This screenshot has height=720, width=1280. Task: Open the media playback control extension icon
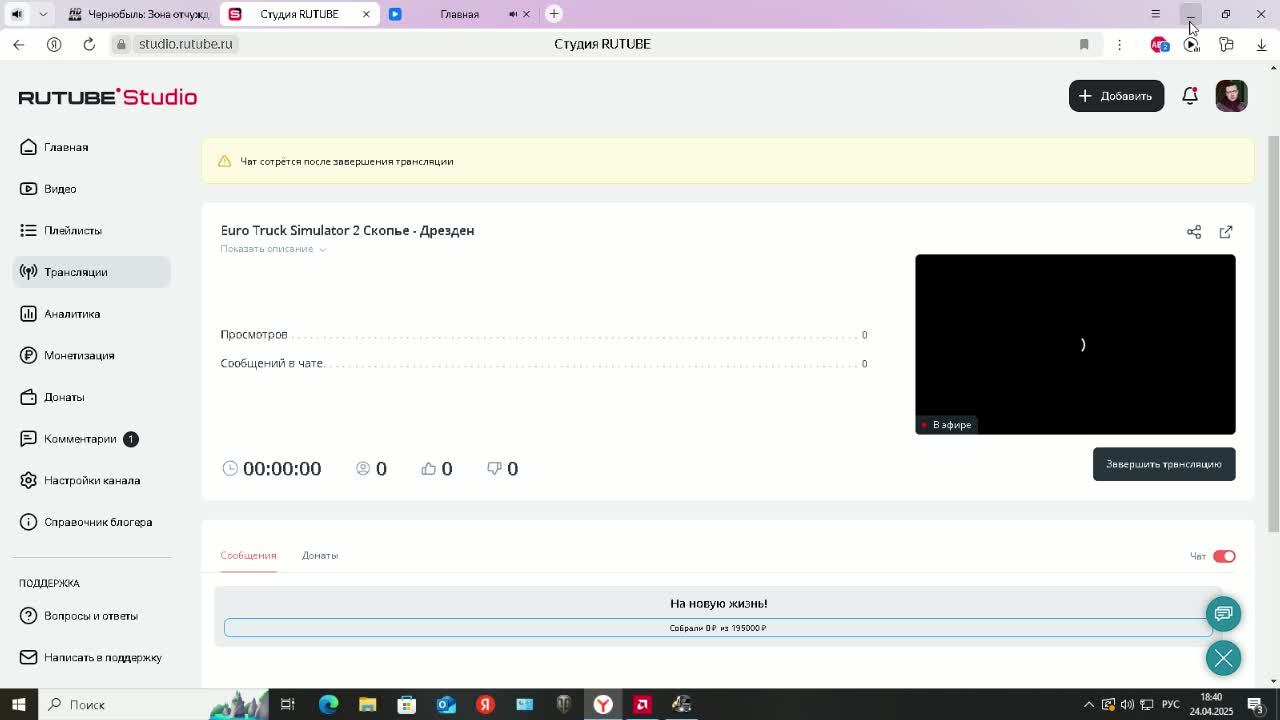[x=1191, y=44]
